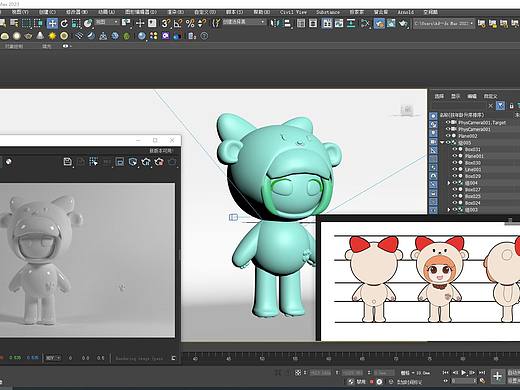
Task: Select the Box024 row in scene explorer
Action: 479,203
